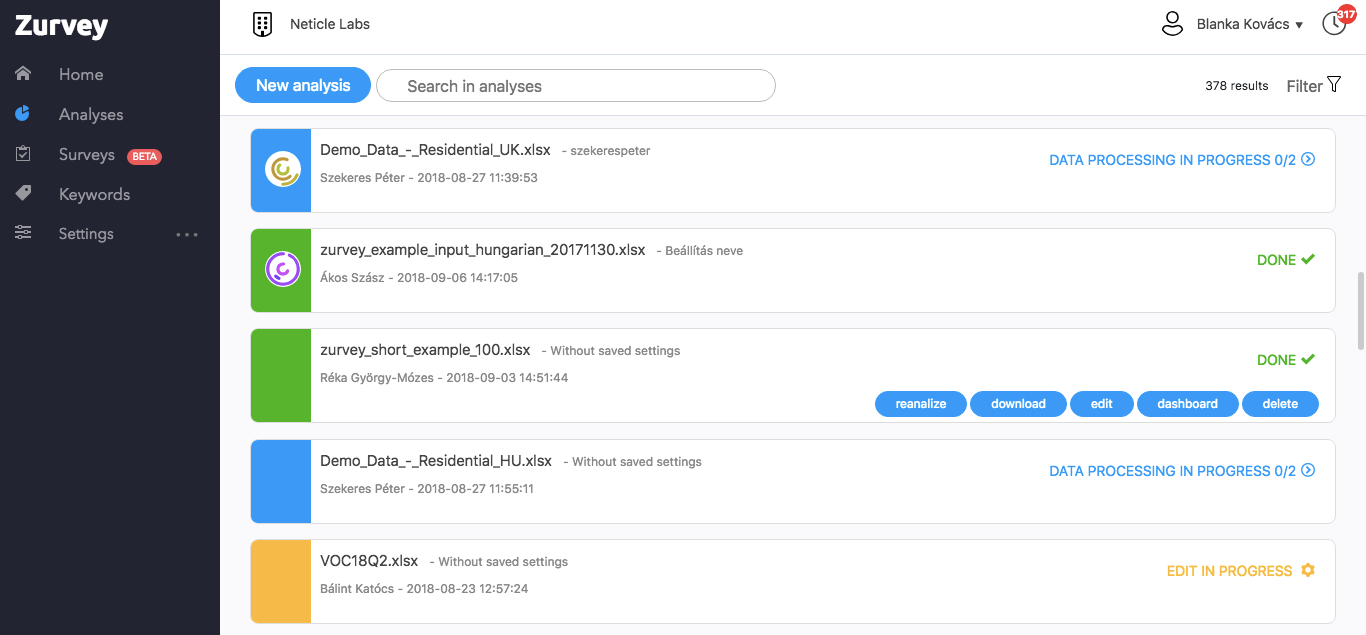Click the yellow color block of VOC18Q2 row

pyautogui.click(x=281, y=582)
